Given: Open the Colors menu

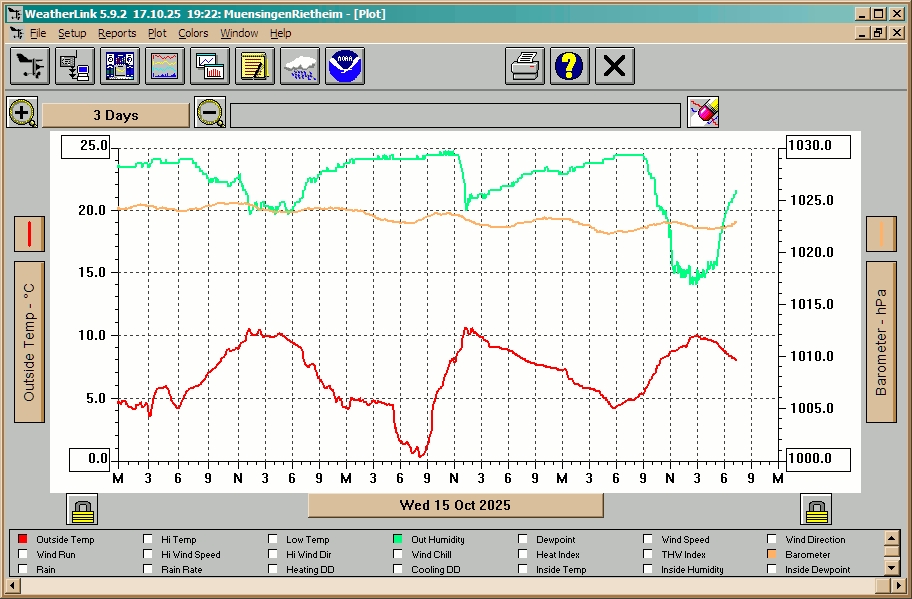Looking at the screenshot, I should point(193,33).
